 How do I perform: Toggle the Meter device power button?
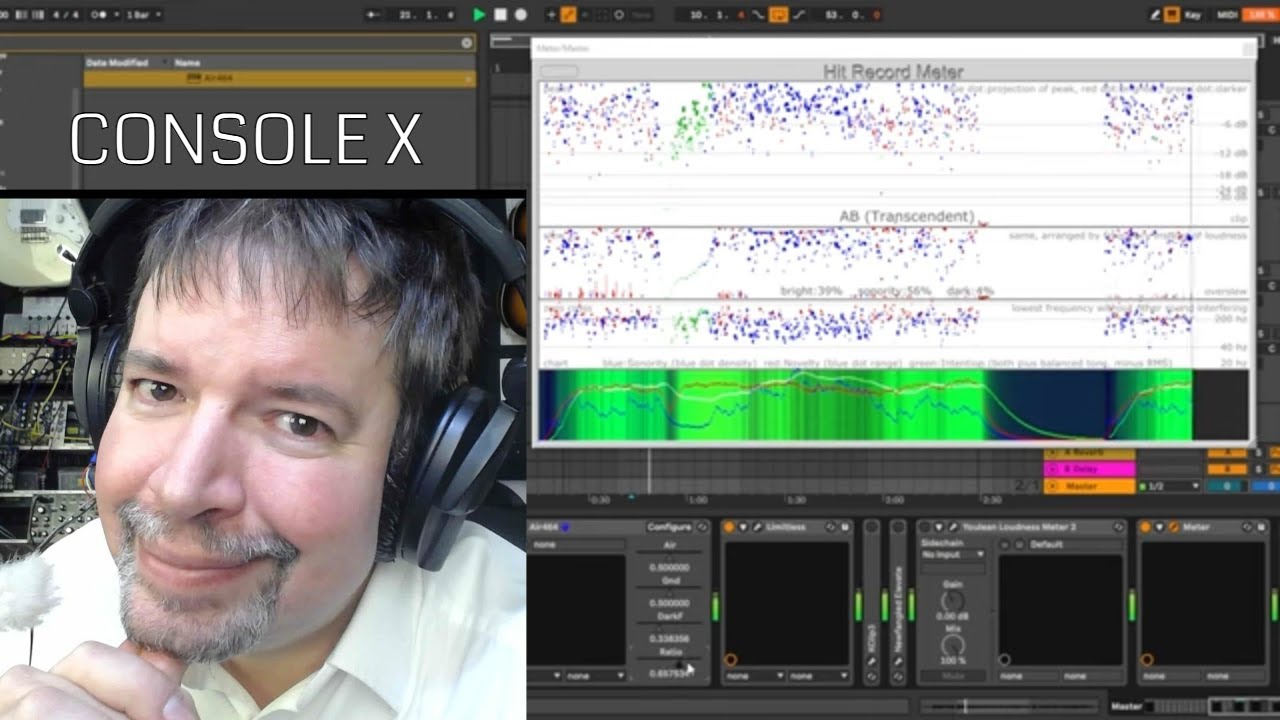tap(1146, 527)
